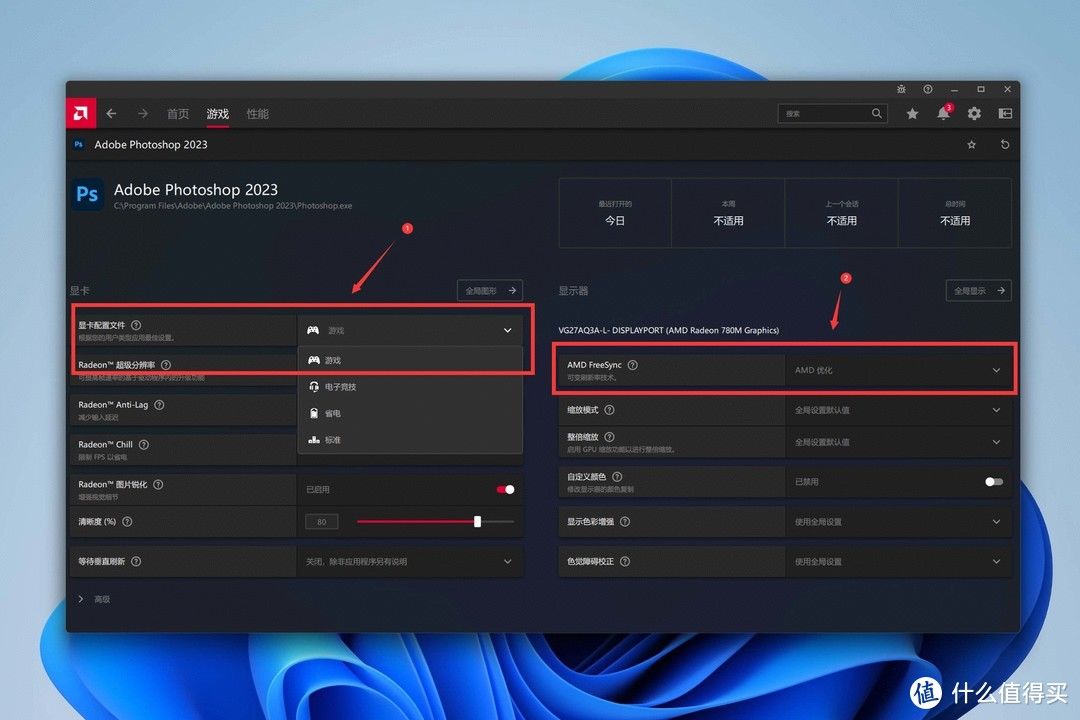Click the 已禁用 status text
The image size is (1080, 720).
pyautogui.click(x=807, y=482)
